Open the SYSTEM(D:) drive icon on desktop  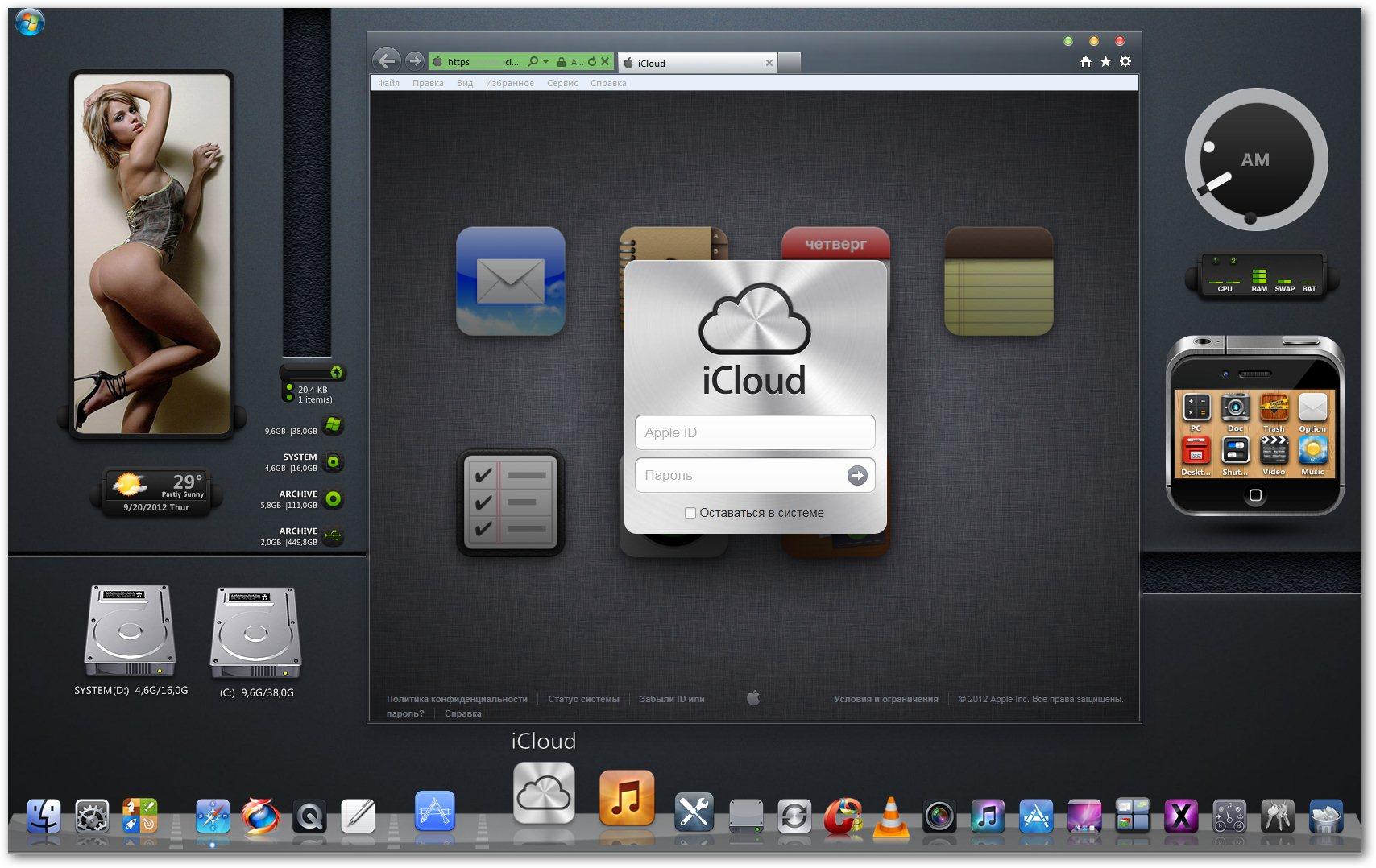[130, 631]
